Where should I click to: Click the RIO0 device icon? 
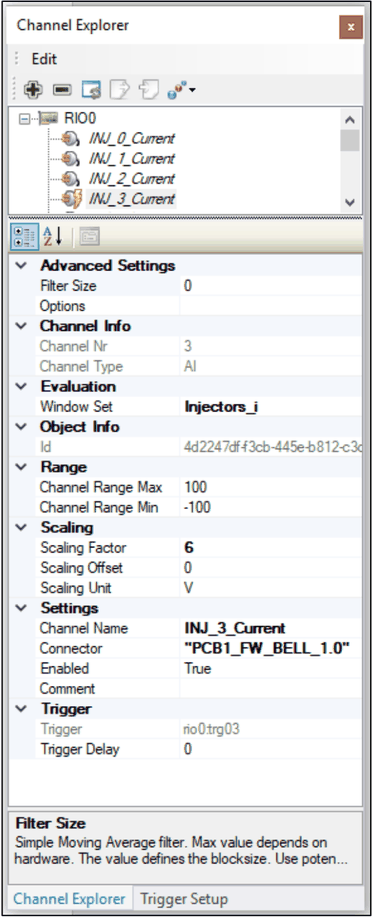coord(49,119)
